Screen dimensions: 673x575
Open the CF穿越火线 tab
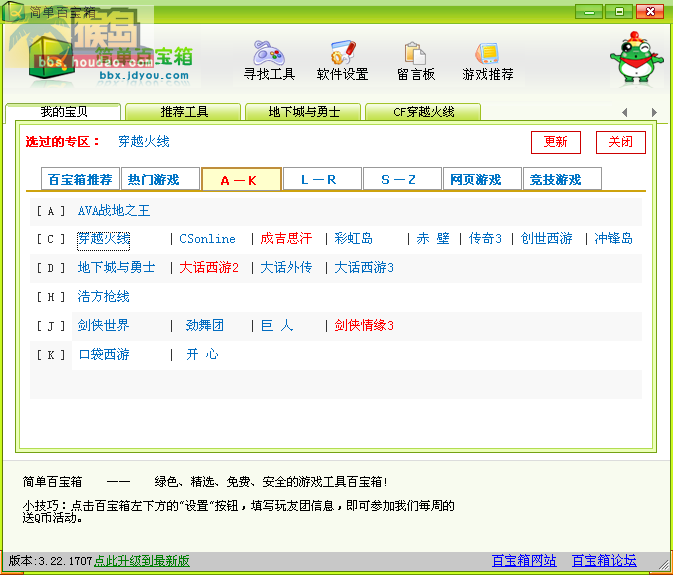423,112
